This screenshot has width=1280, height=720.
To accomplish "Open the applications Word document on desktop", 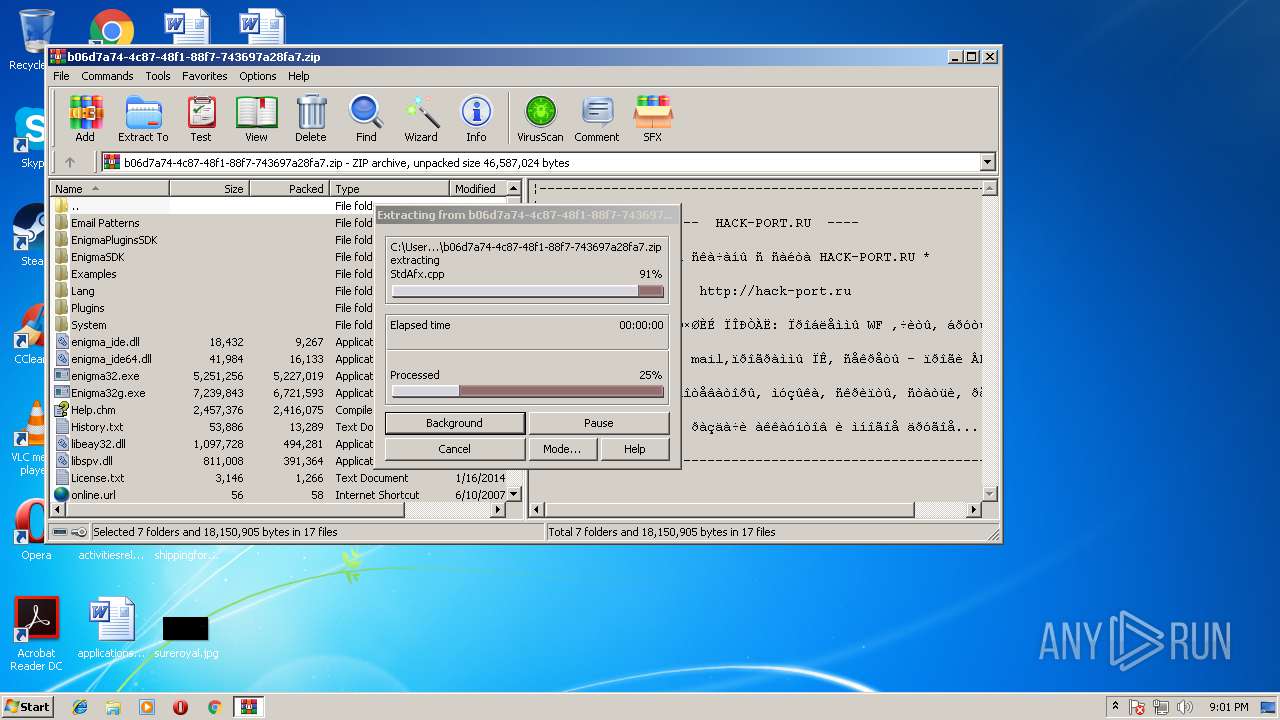I will 111,629.
